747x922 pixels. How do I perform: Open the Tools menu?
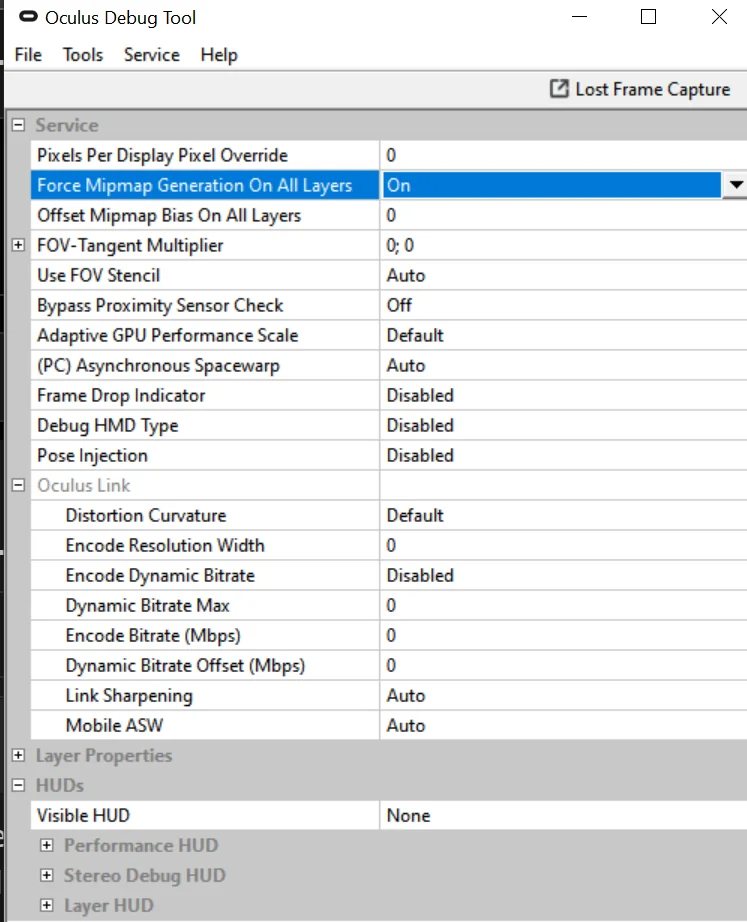[83, 55]
